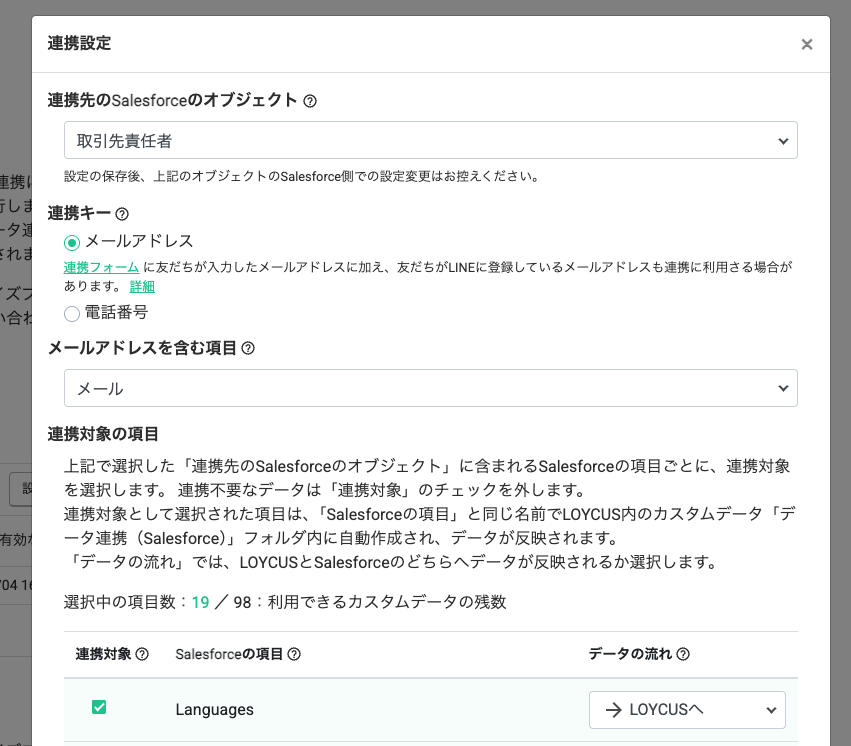Open the LOYCUSへ data flow dropdown
This screenshot has width=851, height=746.
point(687,710)
